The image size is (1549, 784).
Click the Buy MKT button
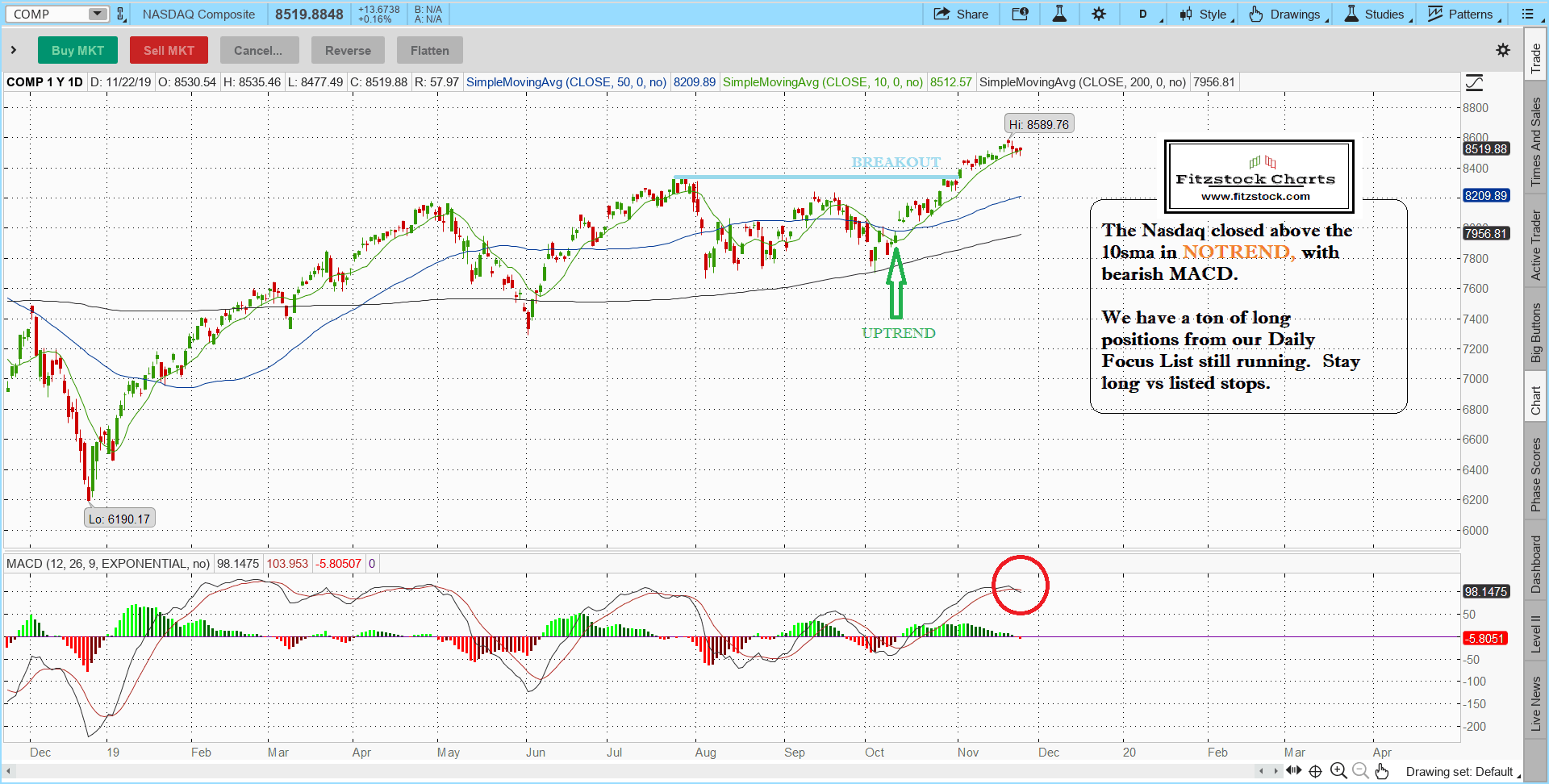[77, 50]
